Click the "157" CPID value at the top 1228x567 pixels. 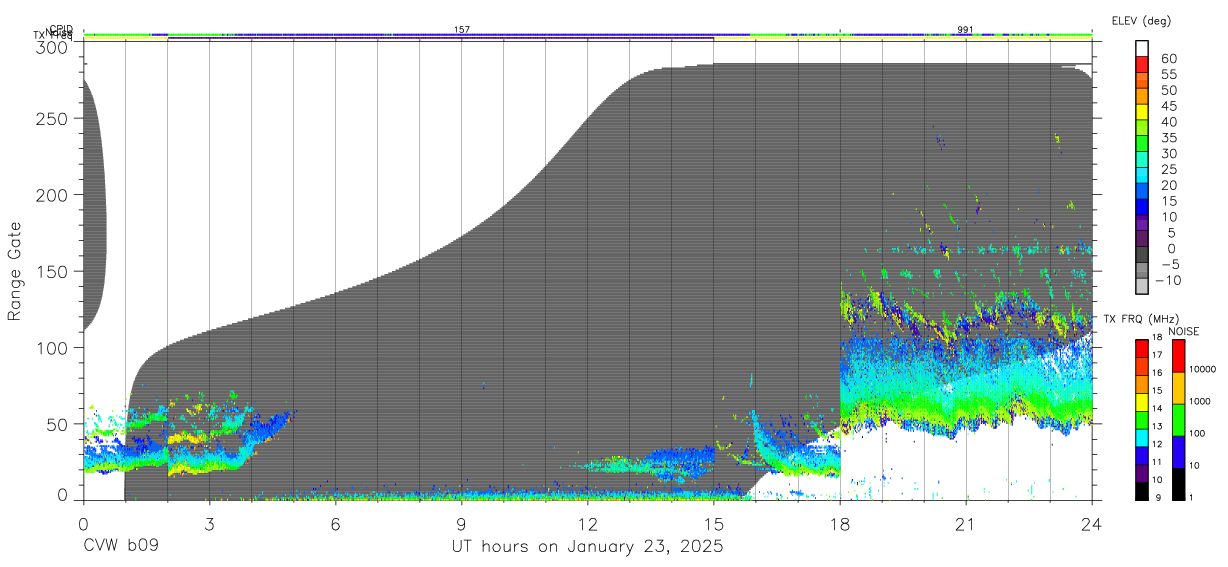point(462,30)
